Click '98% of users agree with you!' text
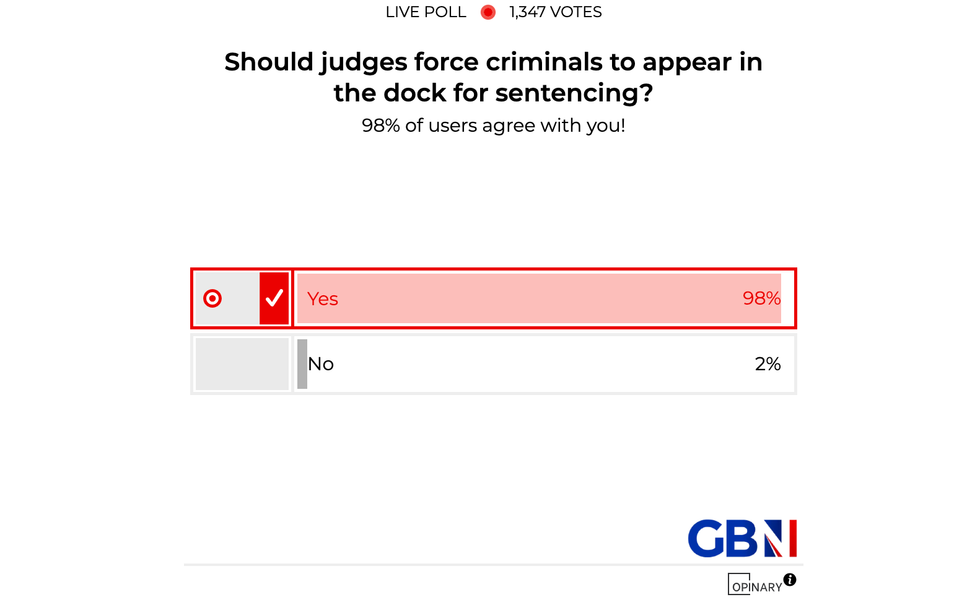The height and width of the screenshot is (603, 980). (x=493, y=127)
